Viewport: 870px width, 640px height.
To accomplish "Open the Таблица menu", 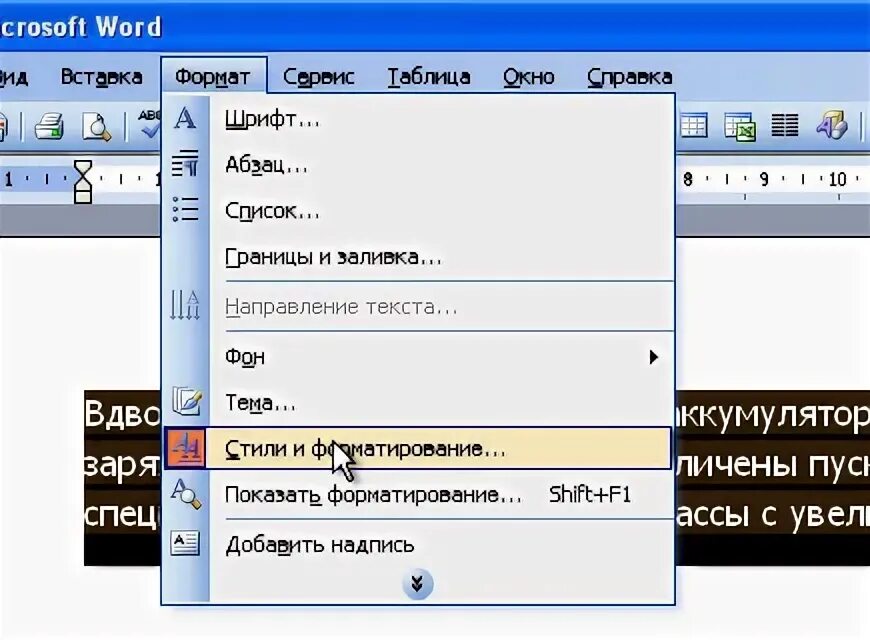I will pos(429,77).
